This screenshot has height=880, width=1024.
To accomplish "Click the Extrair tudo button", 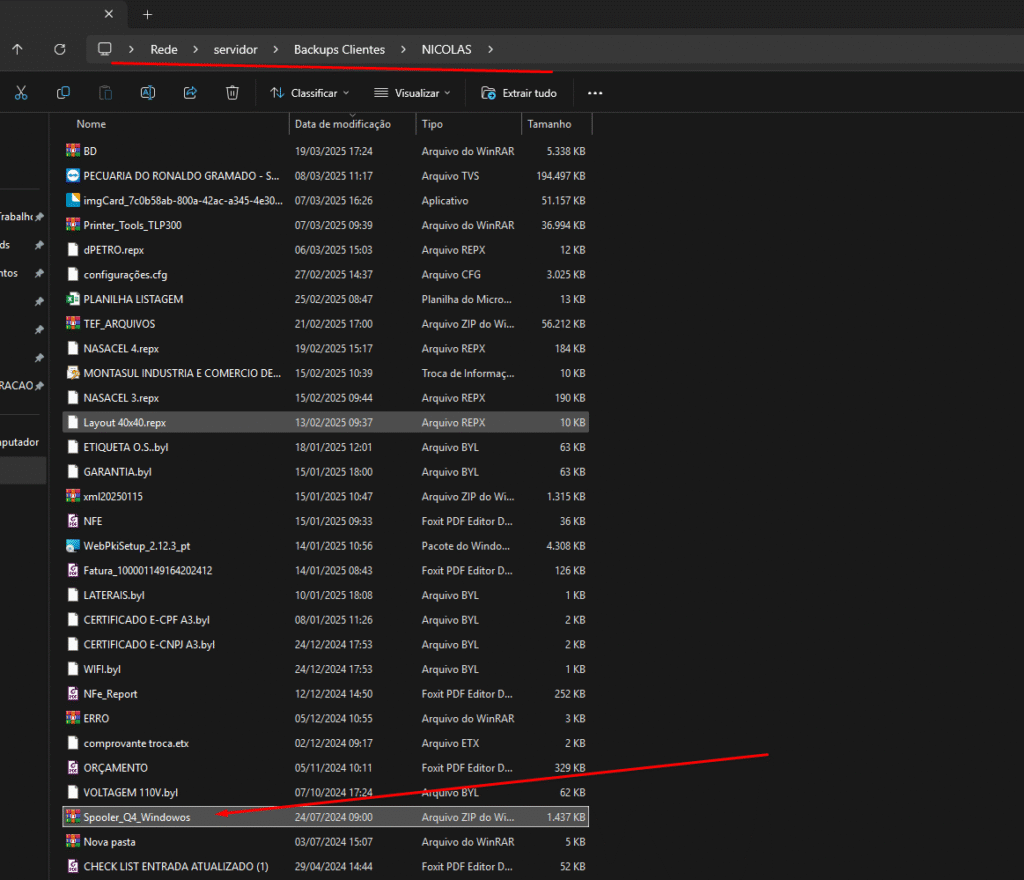I will coord(519,93).
